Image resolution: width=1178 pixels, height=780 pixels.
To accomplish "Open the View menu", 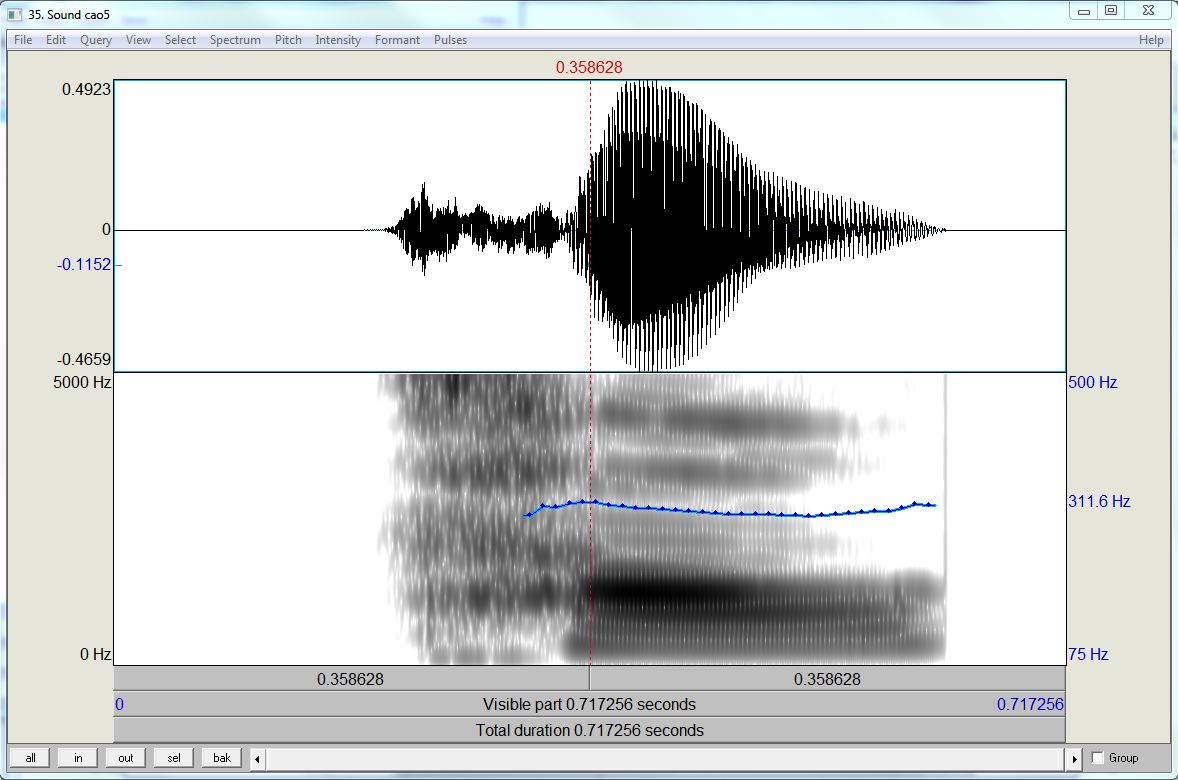I will pos(138,40).
